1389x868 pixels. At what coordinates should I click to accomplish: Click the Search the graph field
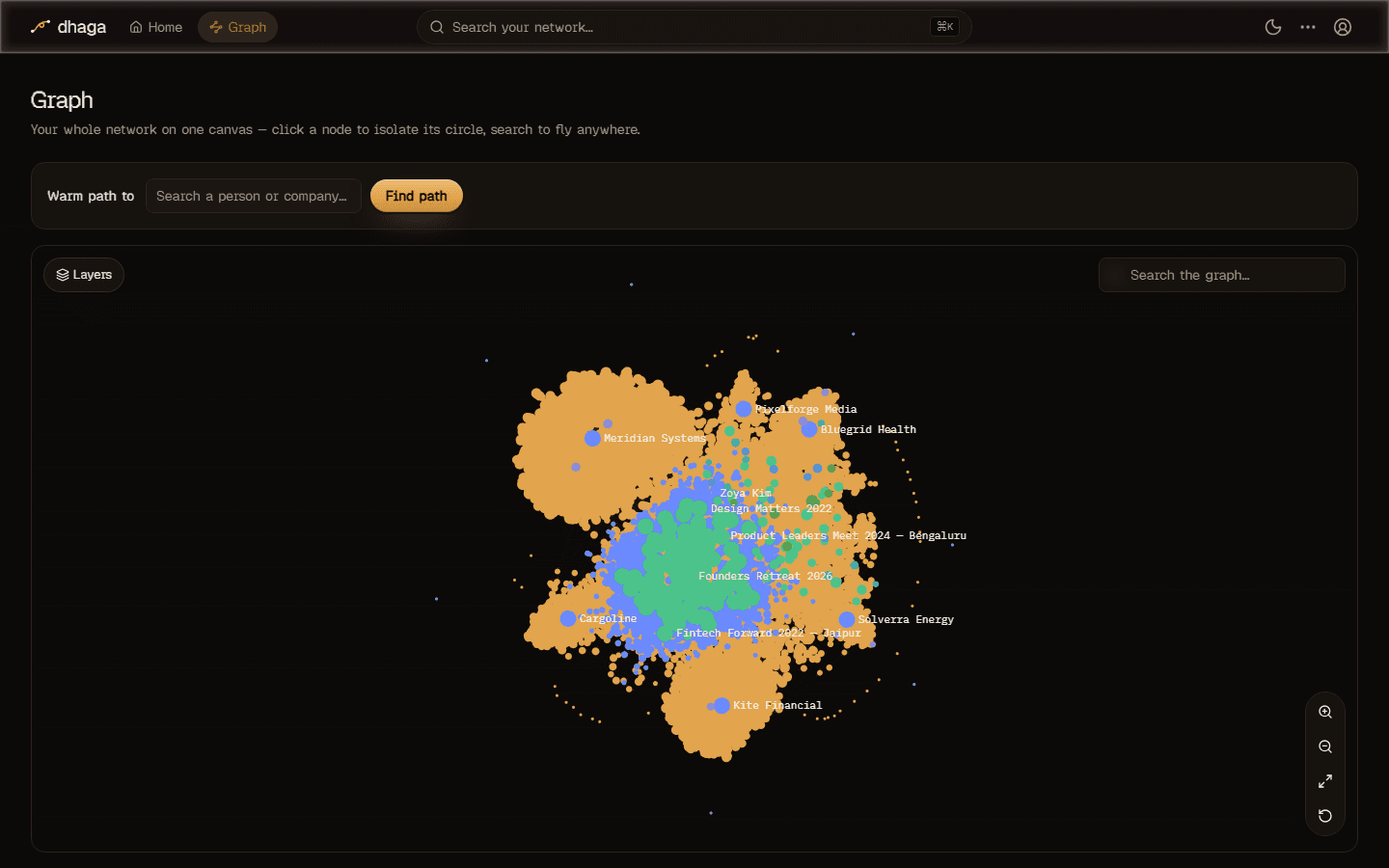click(x=1222, y=275)
